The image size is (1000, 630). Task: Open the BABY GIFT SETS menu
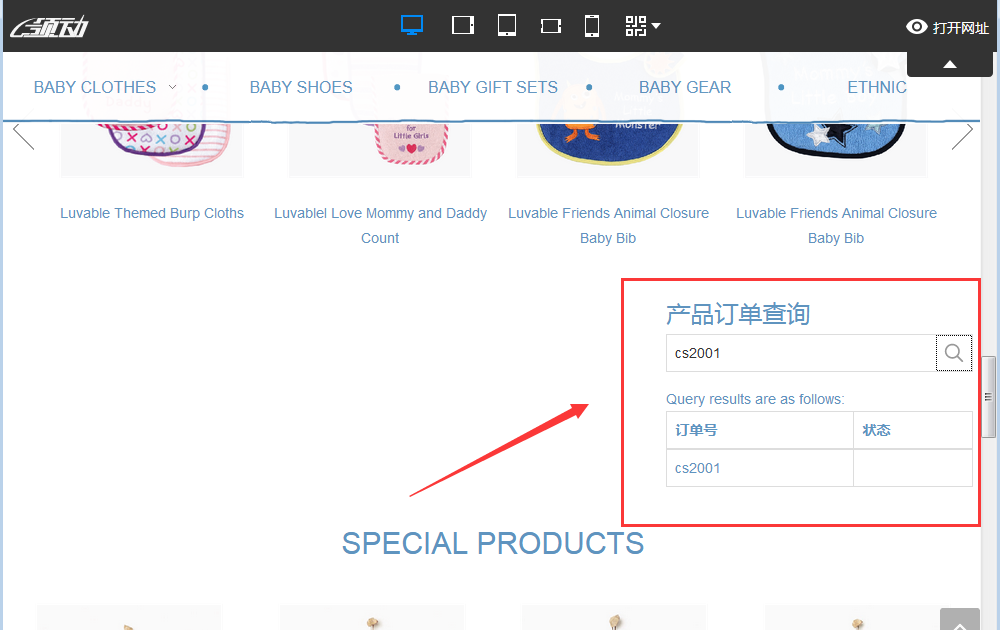coord(492,87)
